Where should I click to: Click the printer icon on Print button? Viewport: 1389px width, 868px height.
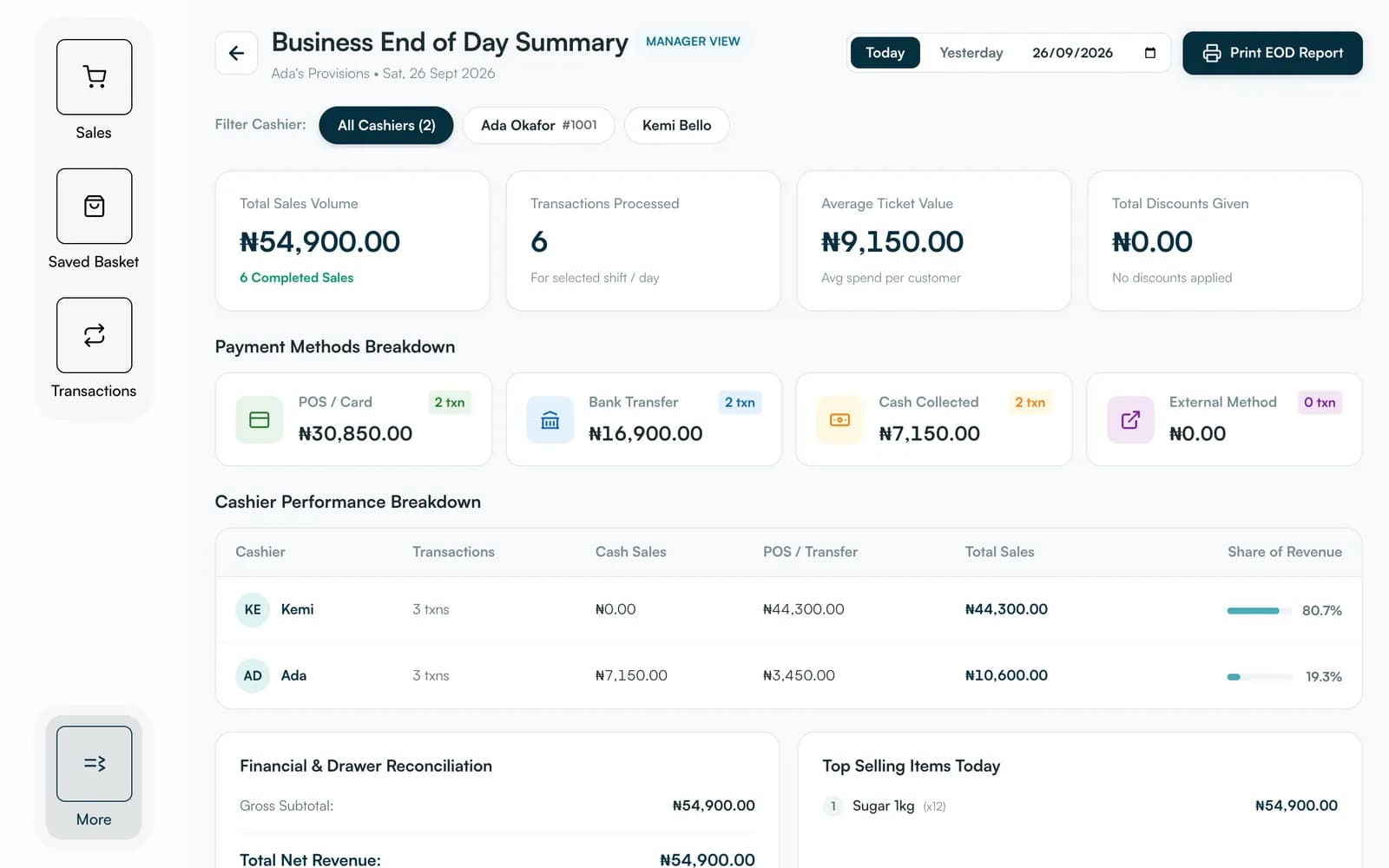click(1212, 53)
